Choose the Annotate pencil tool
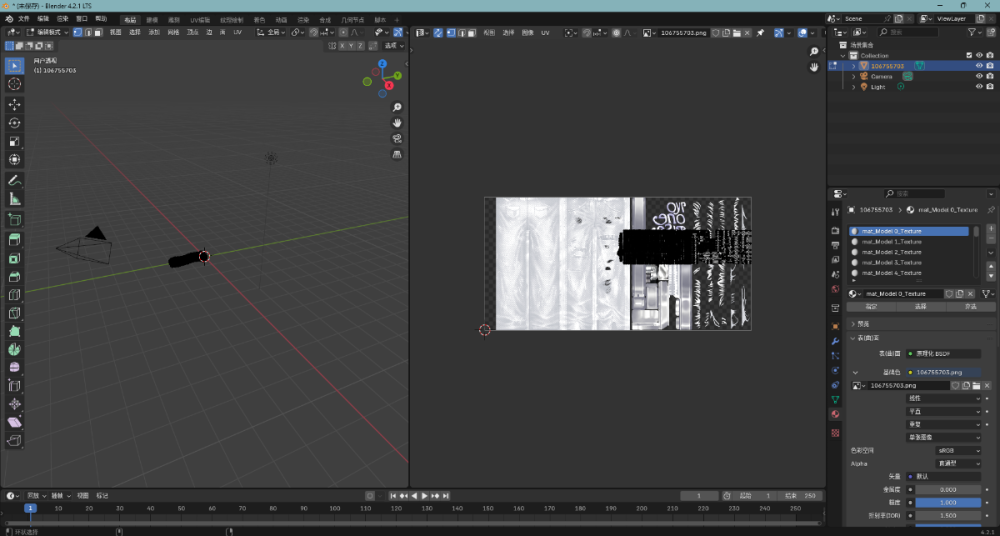The image size is (1000, 536). pos(15,181)
